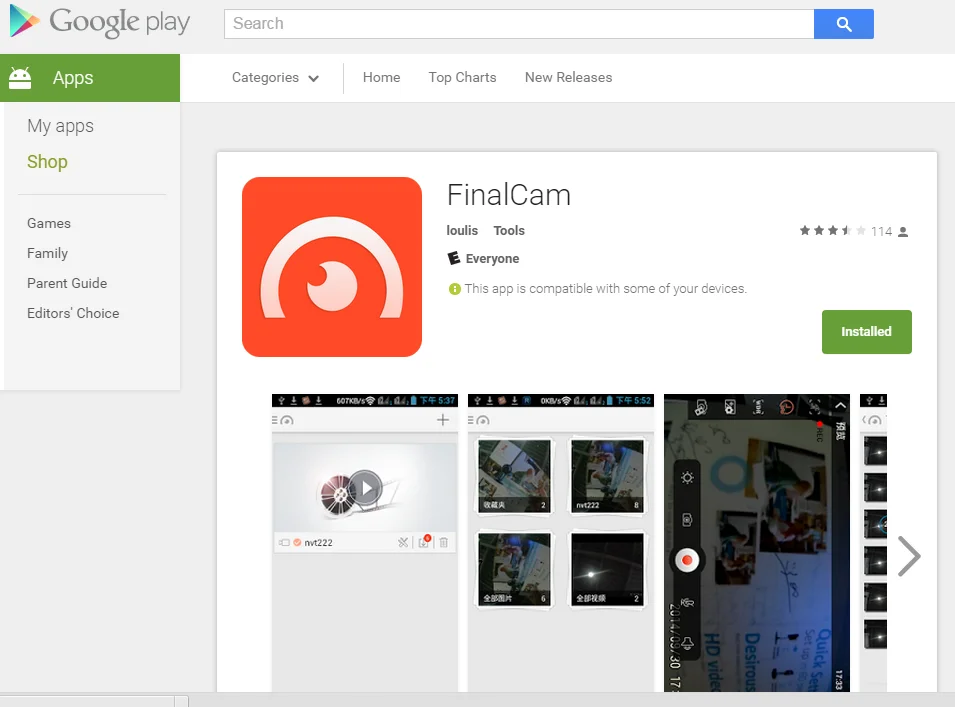Focus the Search input field
The height and width of the screenshot is (707, 955).
[x=519, y=24]
